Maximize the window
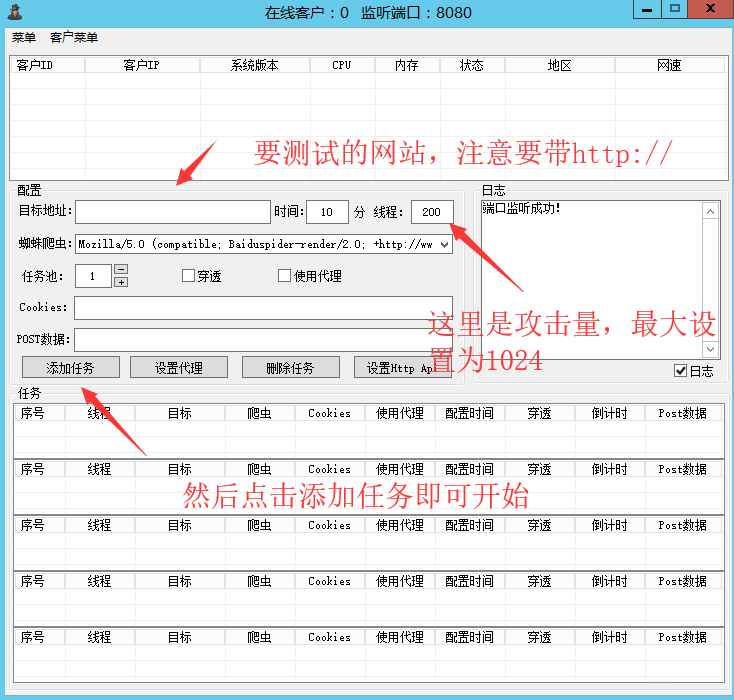The height and width of the screenshot is (700, 734). tap(675, 9)
